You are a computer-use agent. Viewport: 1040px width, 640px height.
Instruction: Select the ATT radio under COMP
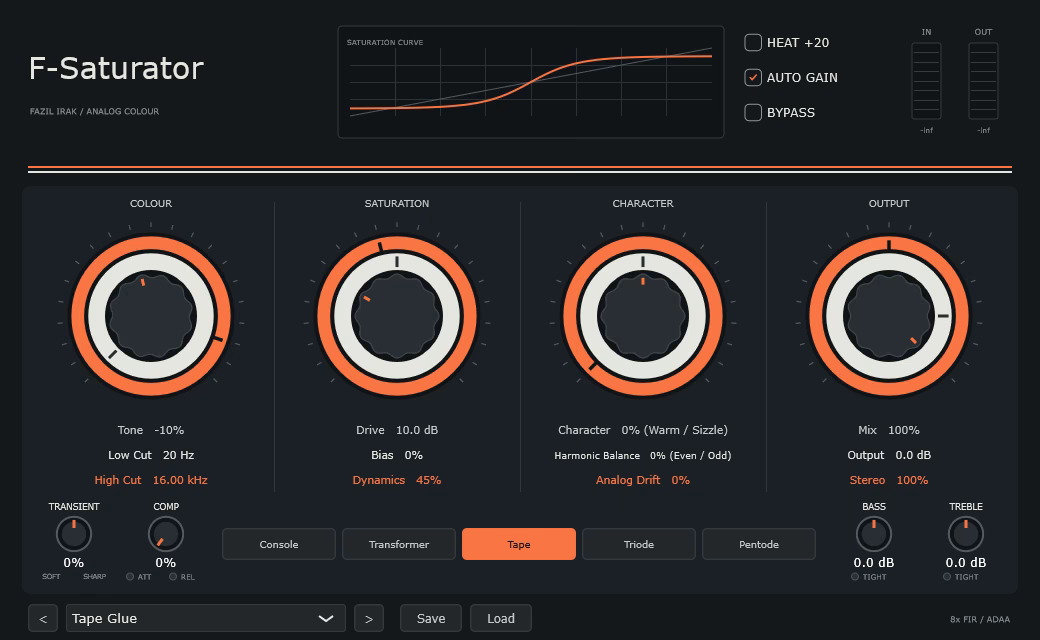pyautogui.click(x=130, y=577)
